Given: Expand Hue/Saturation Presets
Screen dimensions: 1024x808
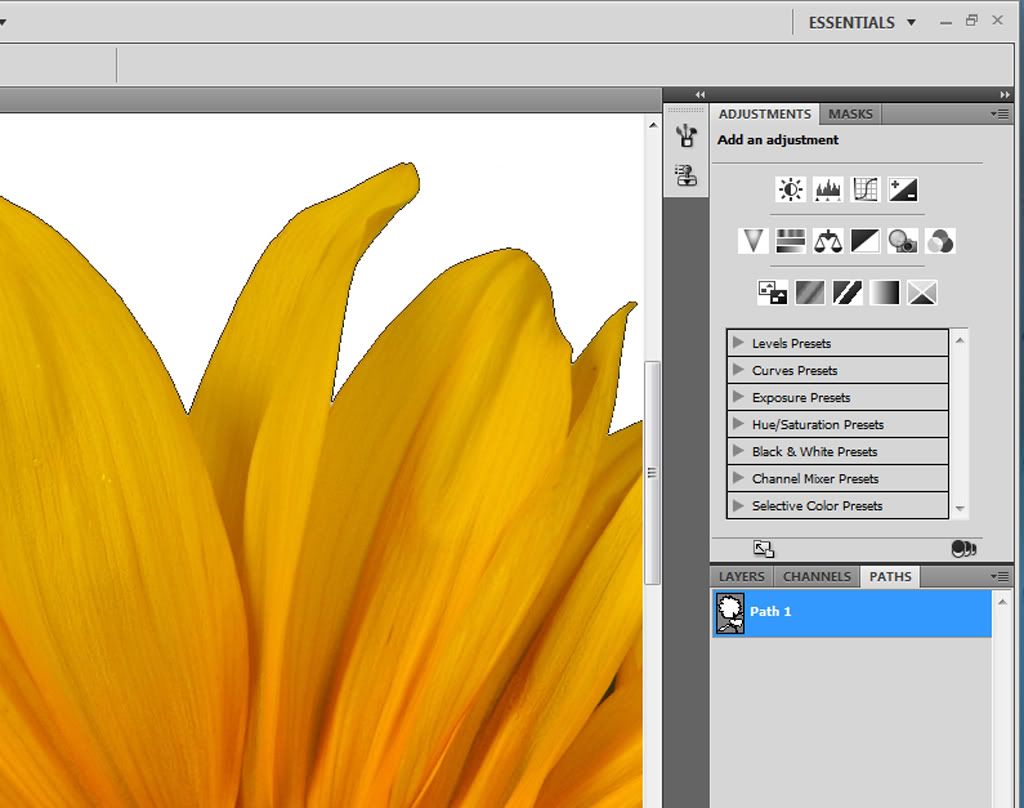Looking at the screenshot, I should tap(738, 424).
